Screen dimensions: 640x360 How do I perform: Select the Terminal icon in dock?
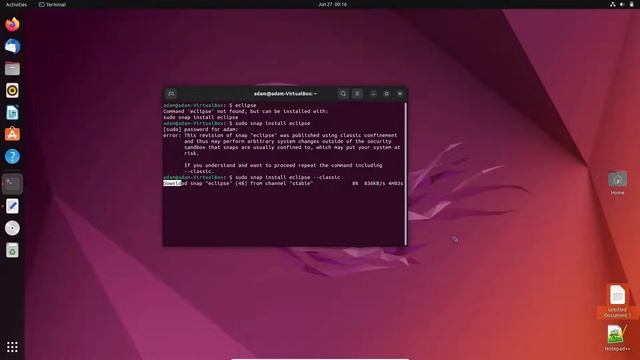click(x=12, y=184)
